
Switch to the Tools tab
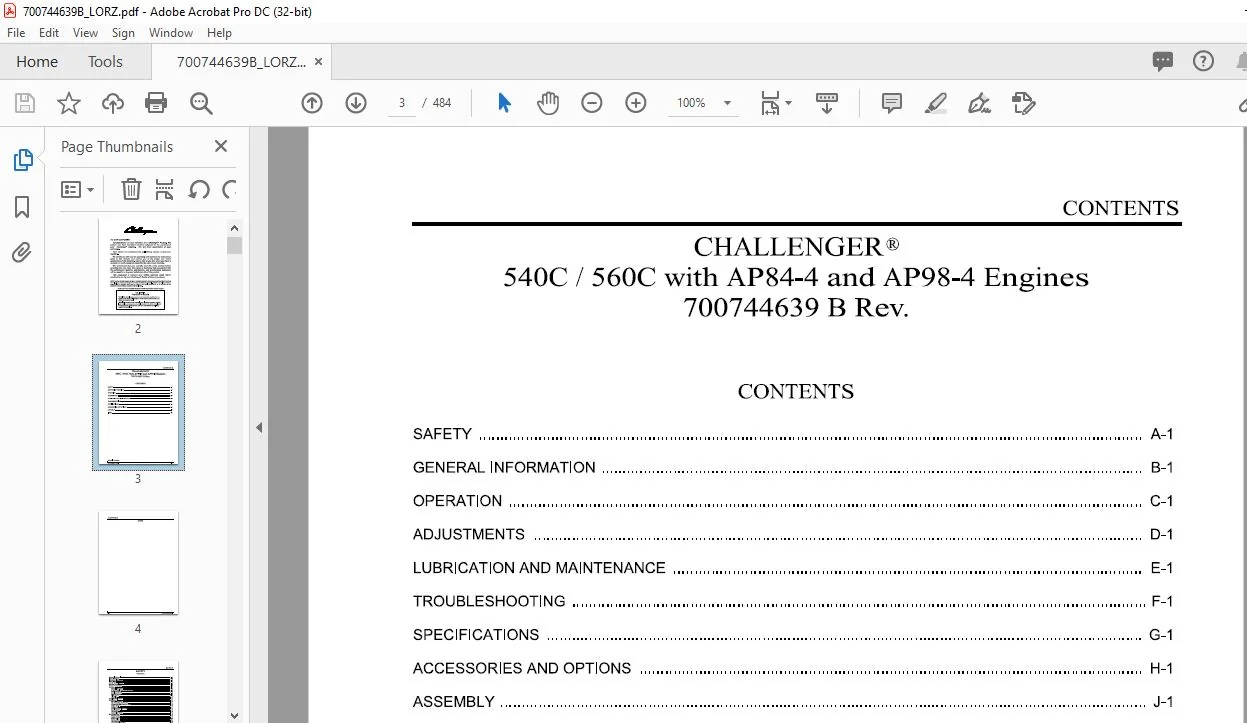coord(105,61)
